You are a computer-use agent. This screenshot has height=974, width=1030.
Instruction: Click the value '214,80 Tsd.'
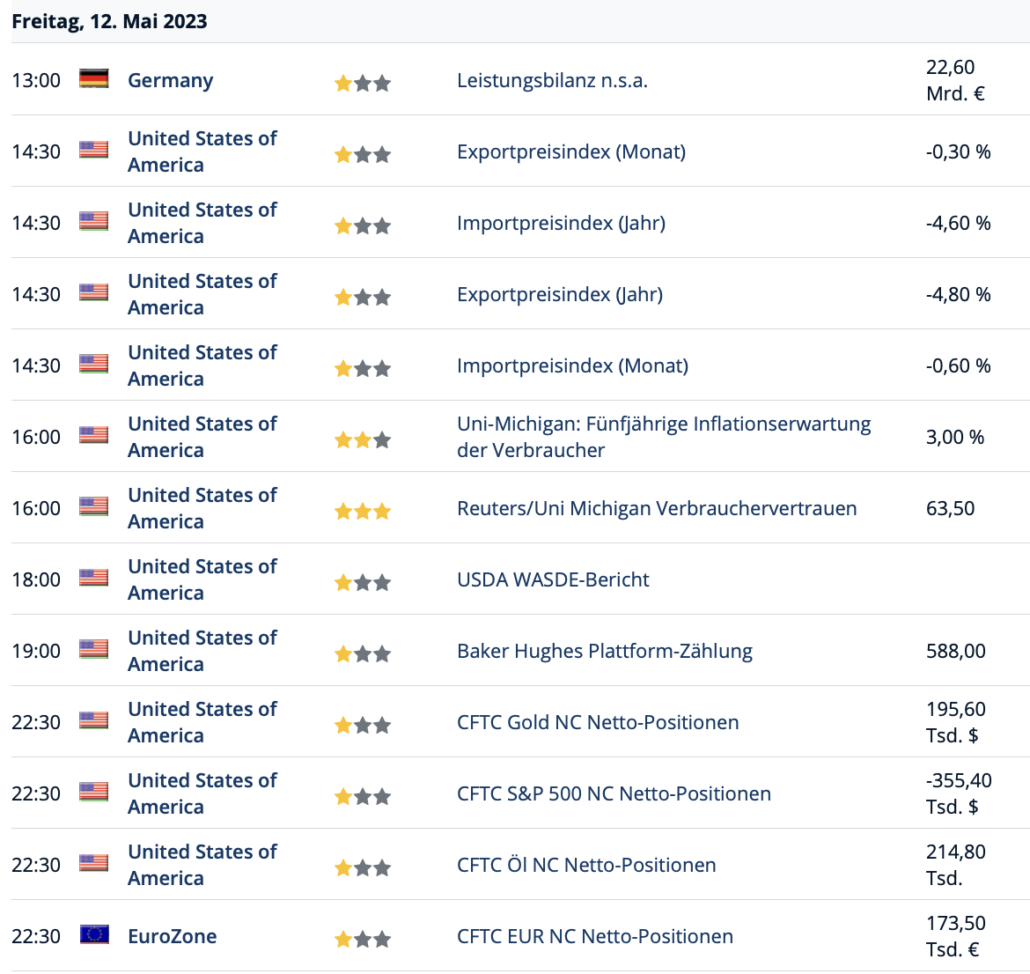coord(956,865)
